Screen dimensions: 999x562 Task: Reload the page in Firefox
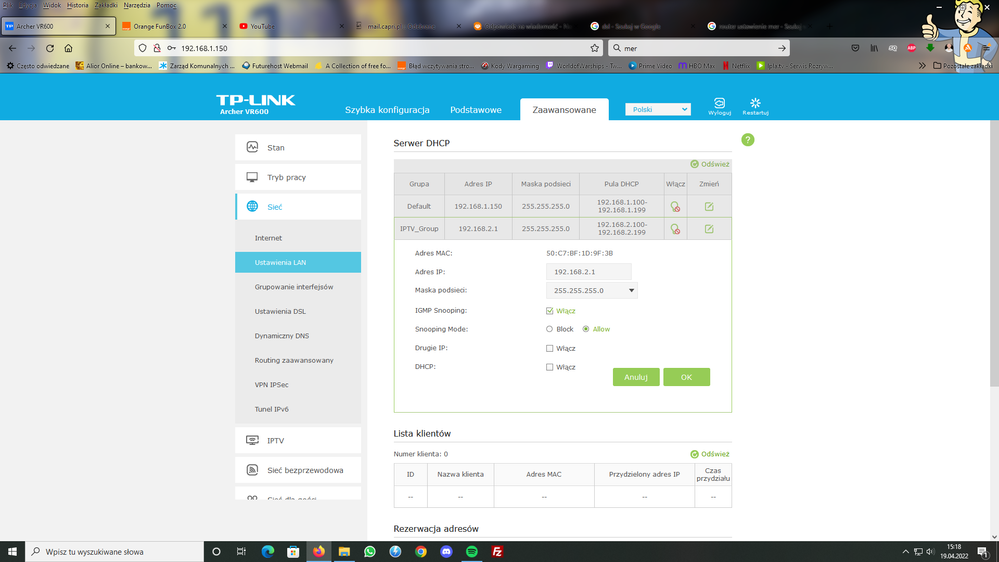(x=50, y=48)
